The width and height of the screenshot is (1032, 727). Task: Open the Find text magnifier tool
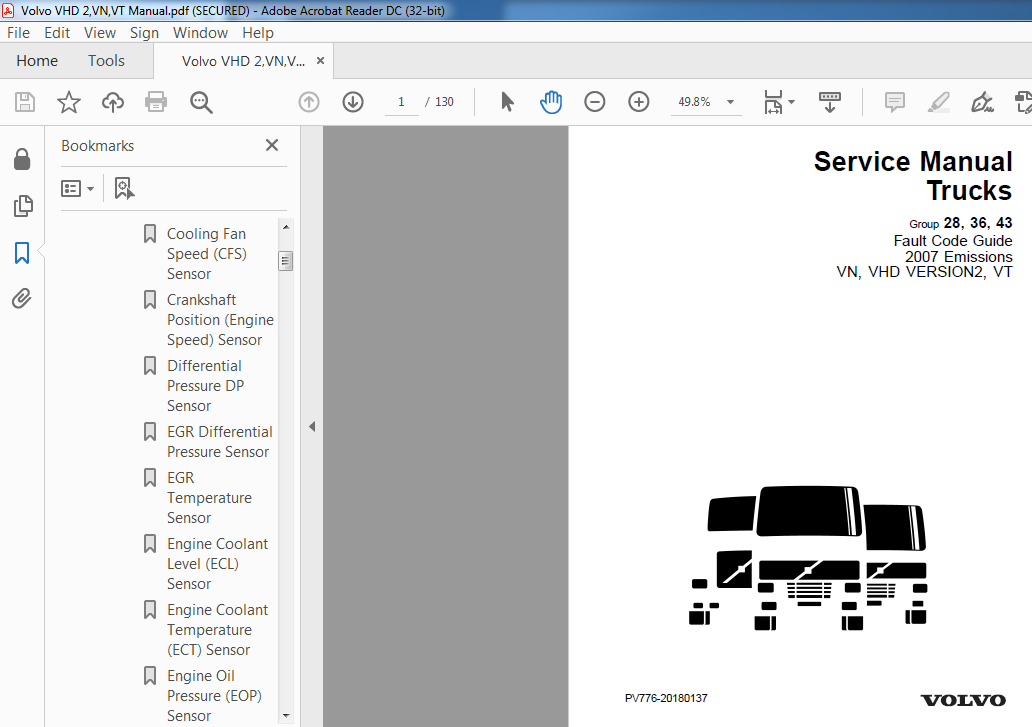(201, 102)
